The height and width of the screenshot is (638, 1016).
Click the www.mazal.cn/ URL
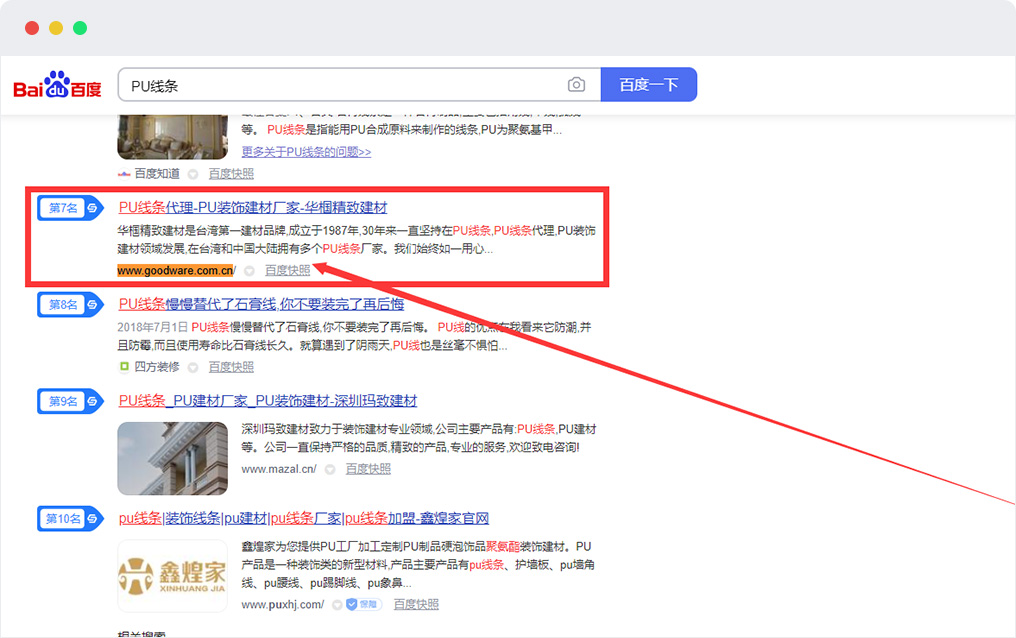click(279, 469)
